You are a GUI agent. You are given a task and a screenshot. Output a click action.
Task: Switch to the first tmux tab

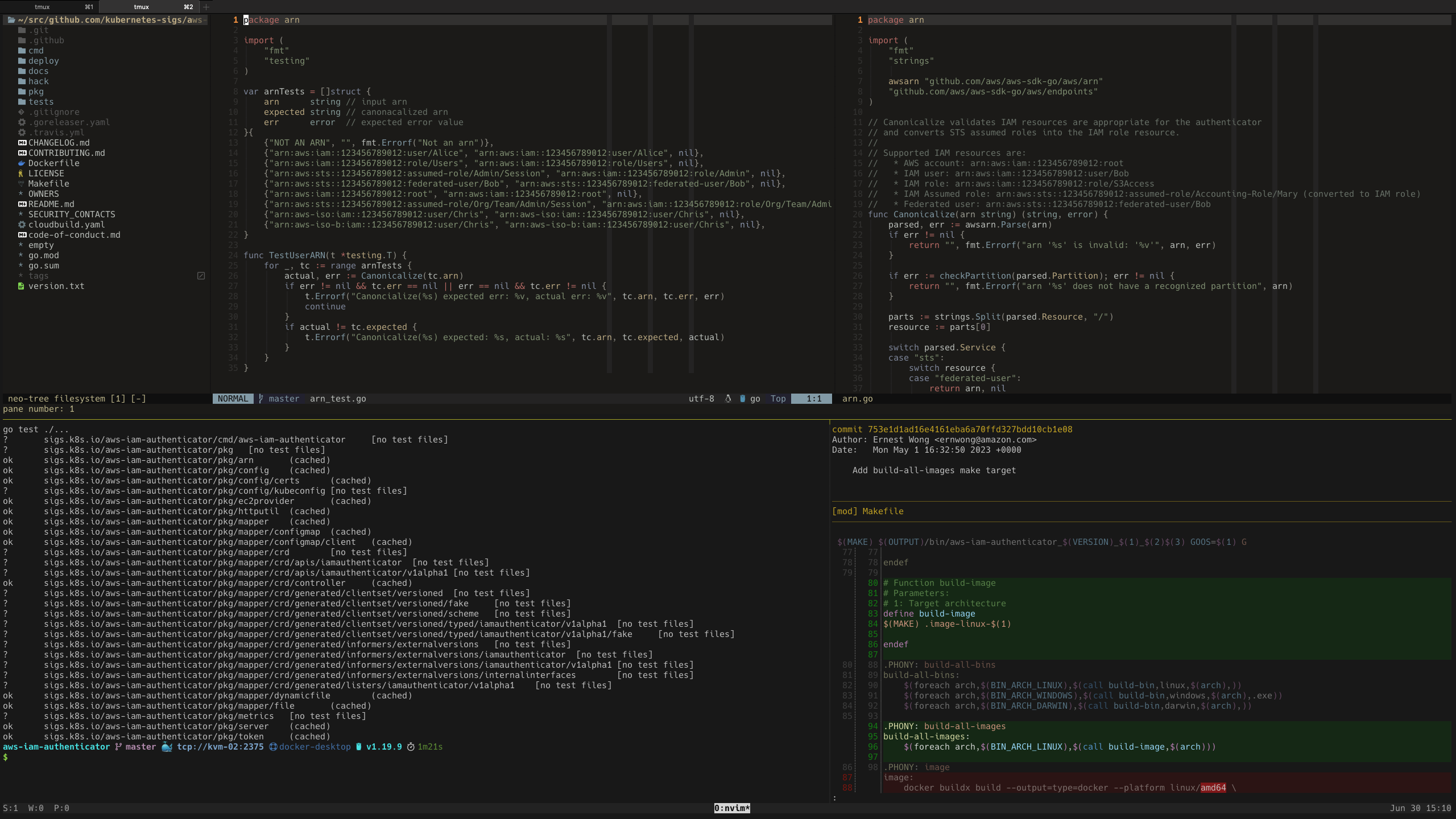point(49,7)
